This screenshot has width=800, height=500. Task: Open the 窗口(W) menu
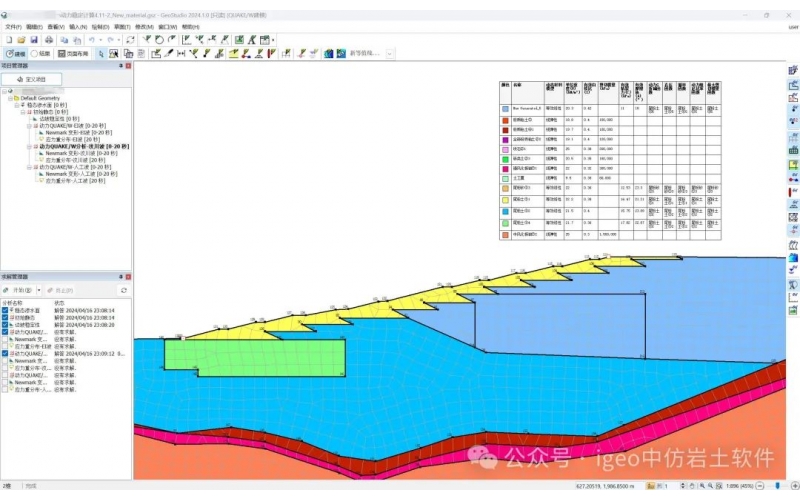tap(167, 27)
